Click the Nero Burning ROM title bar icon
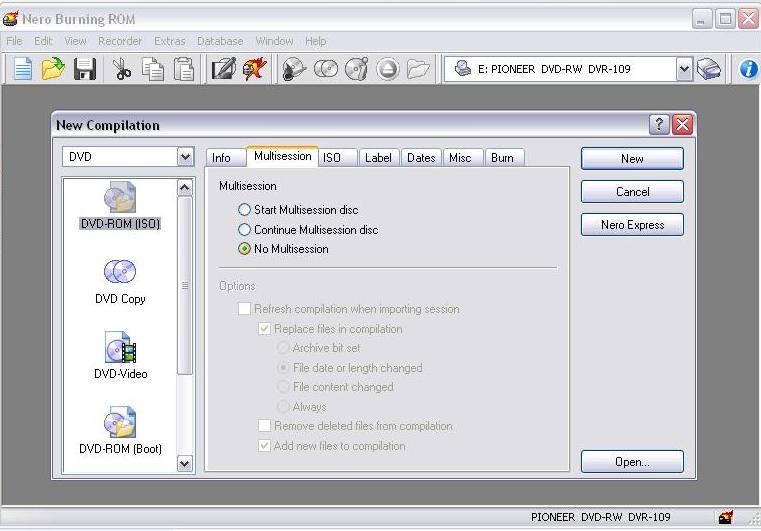The height and width of the screenshot is (531, 761). pyautogui.click(x=11, y=19)
